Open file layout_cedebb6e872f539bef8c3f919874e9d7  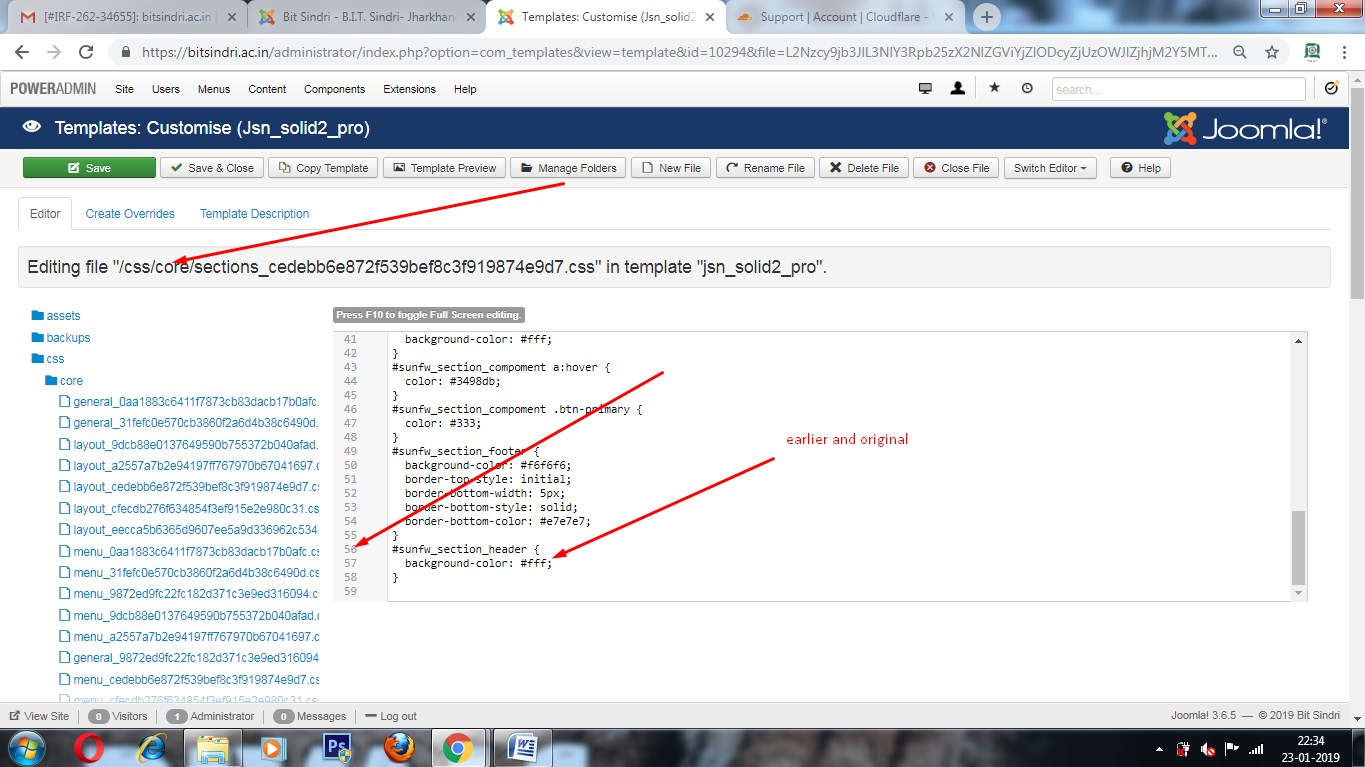189,487
